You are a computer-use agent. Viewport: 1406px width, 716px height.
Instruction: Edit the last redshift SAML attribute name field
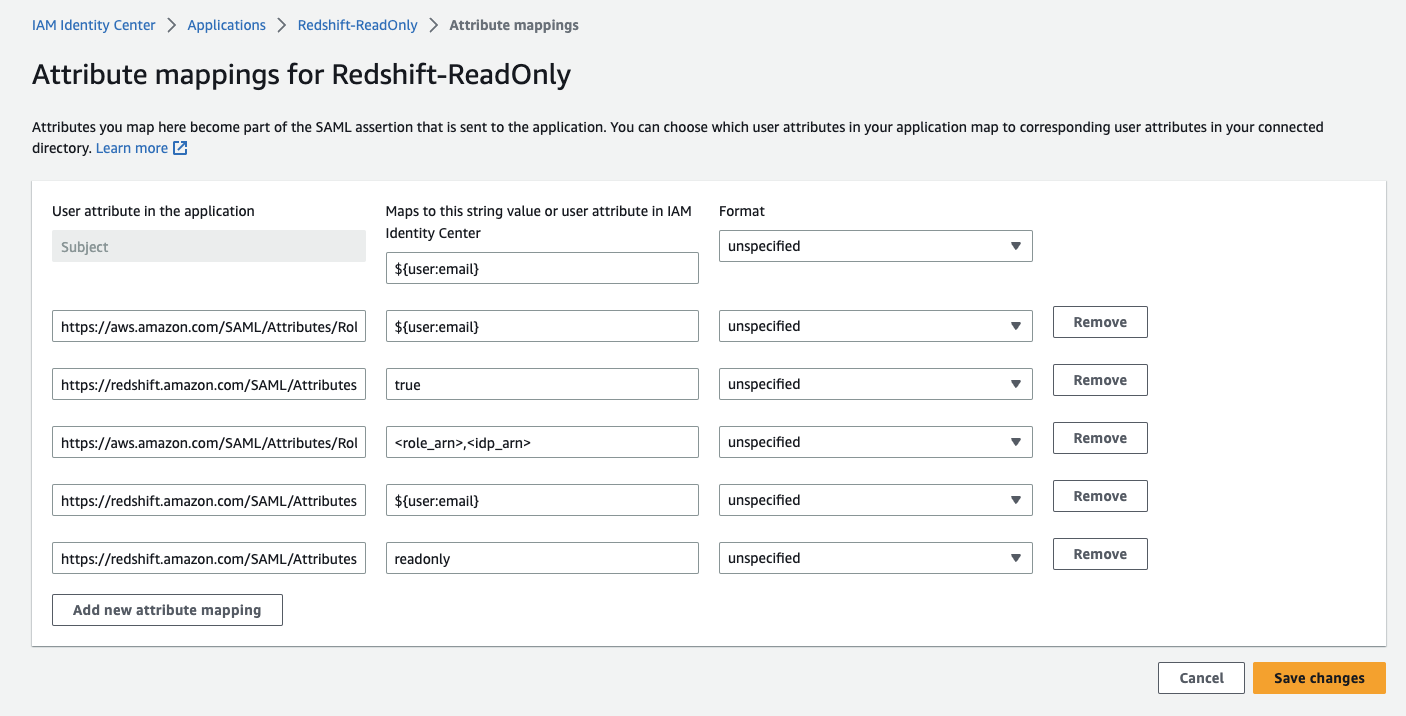(209, 558)
